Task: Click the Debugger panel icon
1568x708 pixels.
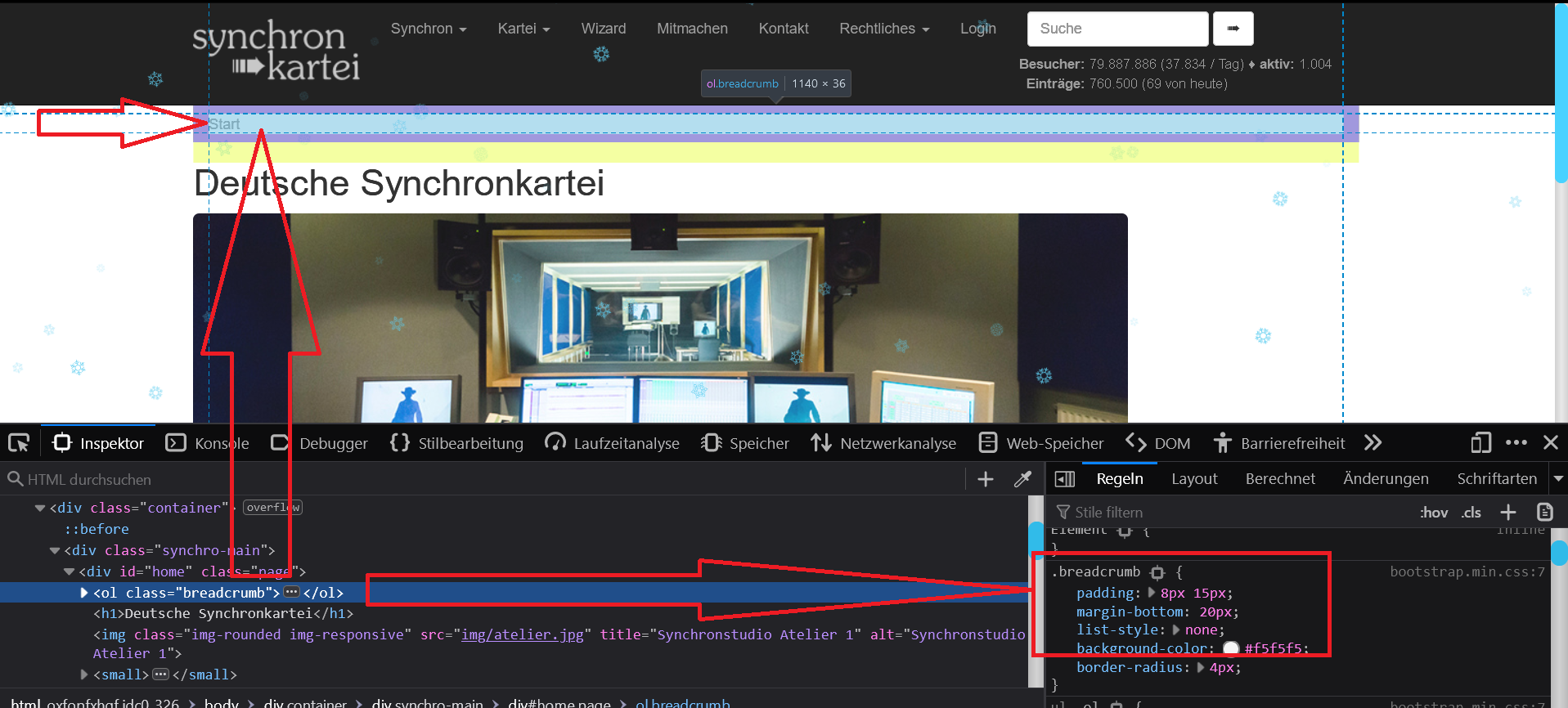Action: tap(280, 443)
